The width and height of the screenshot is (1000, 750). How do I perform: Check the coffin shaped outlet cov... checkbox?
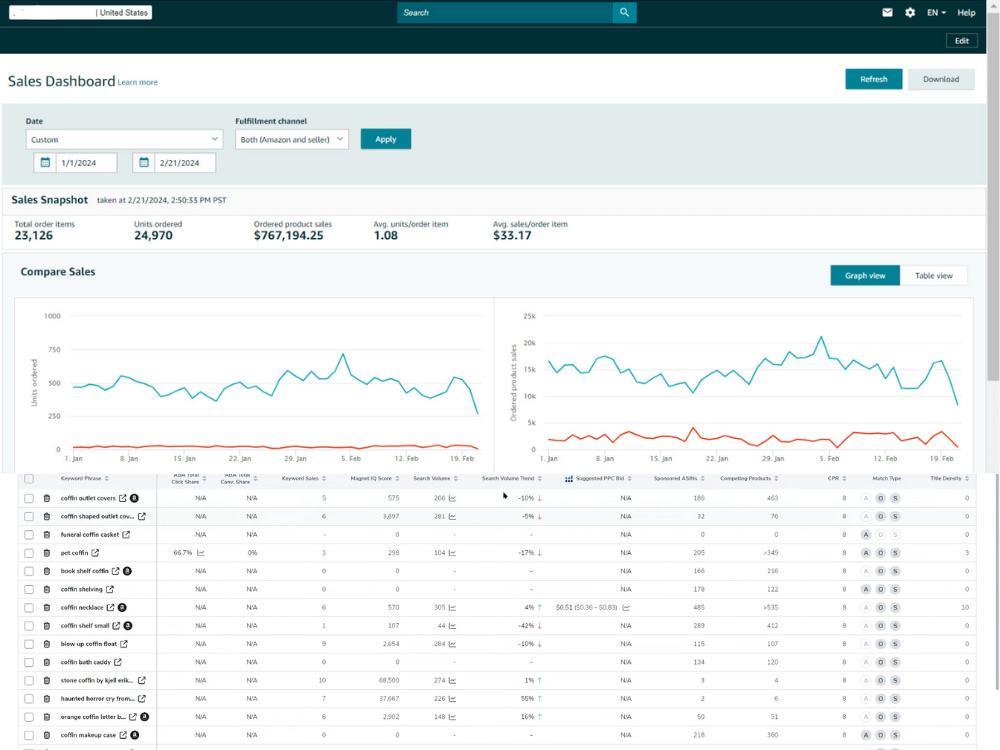coord(29,517)
